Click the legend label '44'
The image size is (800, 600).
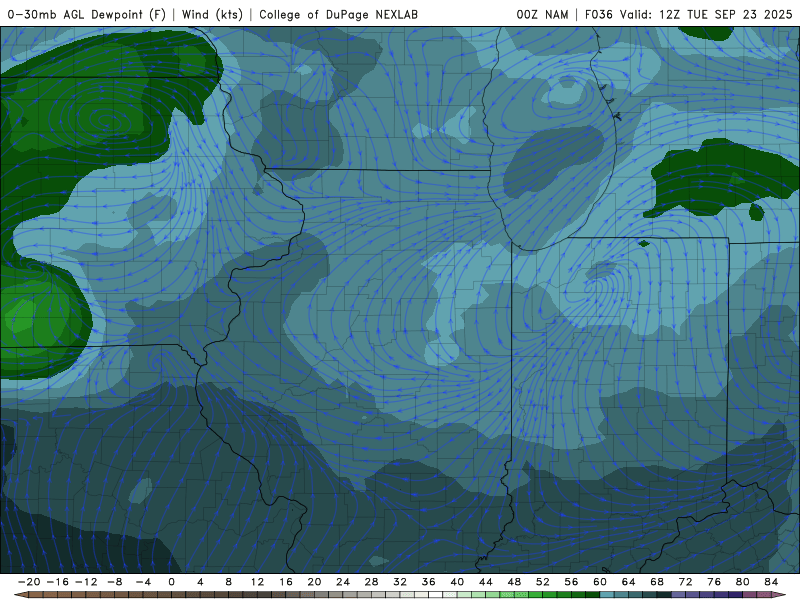pyautogui.click(x=486, y=582)
